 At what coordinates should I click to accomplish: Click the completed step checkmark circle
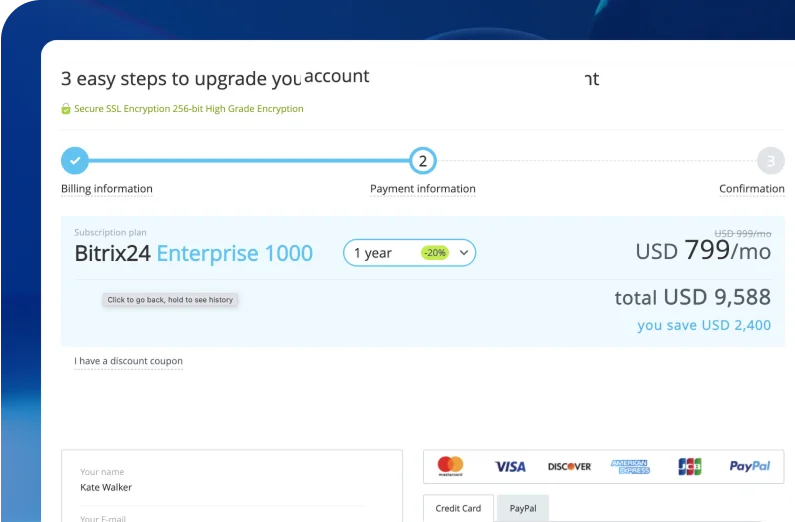click(x=75, y=160)
